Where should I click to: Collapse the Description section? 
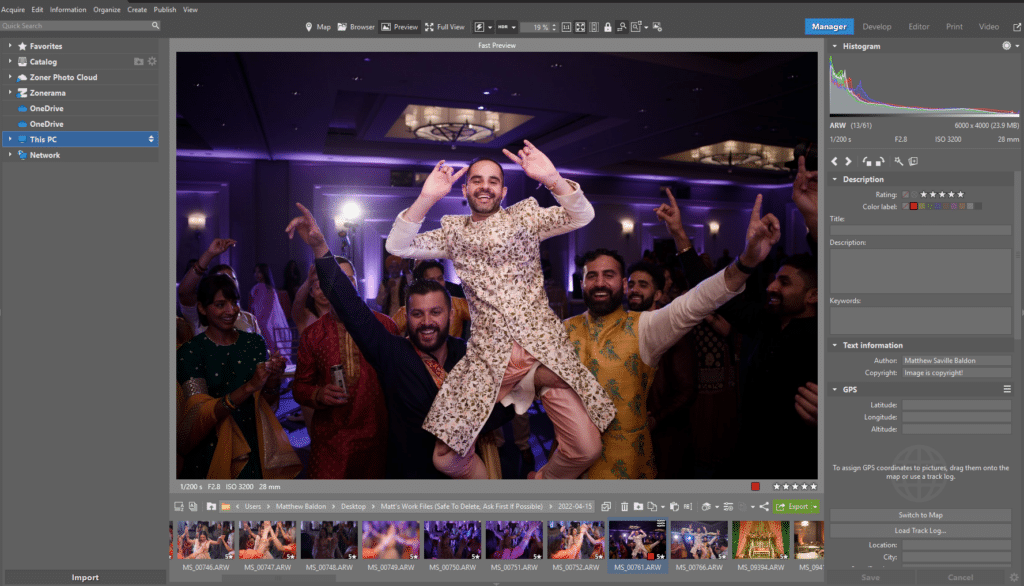[835, 179]
